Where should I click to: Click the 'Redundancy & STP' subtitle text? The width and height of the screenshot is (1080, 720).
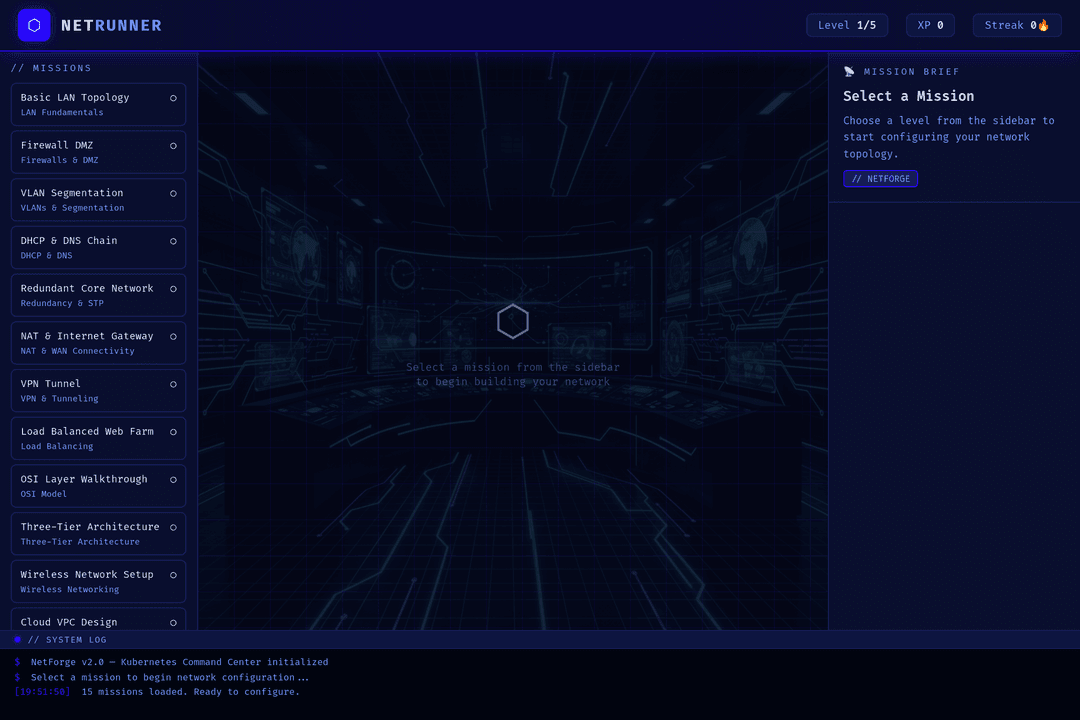tap(62, 303)
